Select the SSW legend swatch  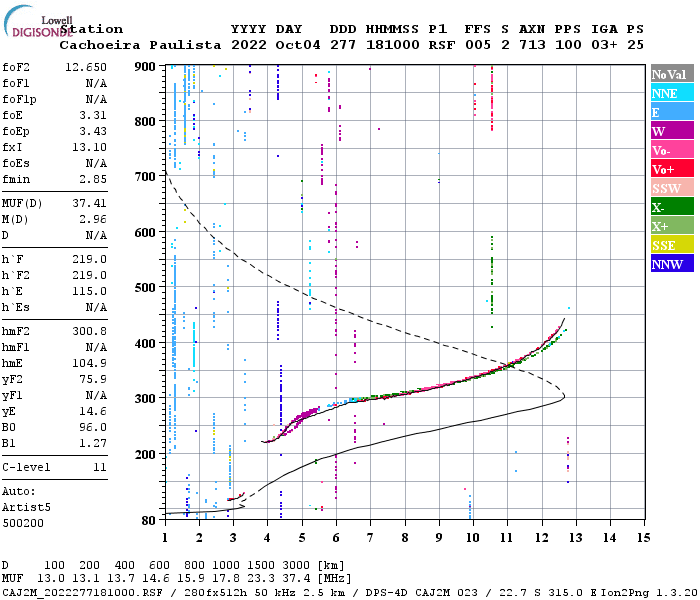pyautogui.click(x=672, y=188)
